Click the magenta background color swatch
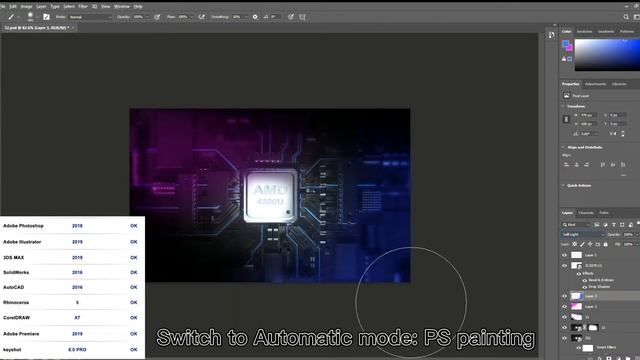Viewport: 640px width, 360px height. (x=569, y=48)
